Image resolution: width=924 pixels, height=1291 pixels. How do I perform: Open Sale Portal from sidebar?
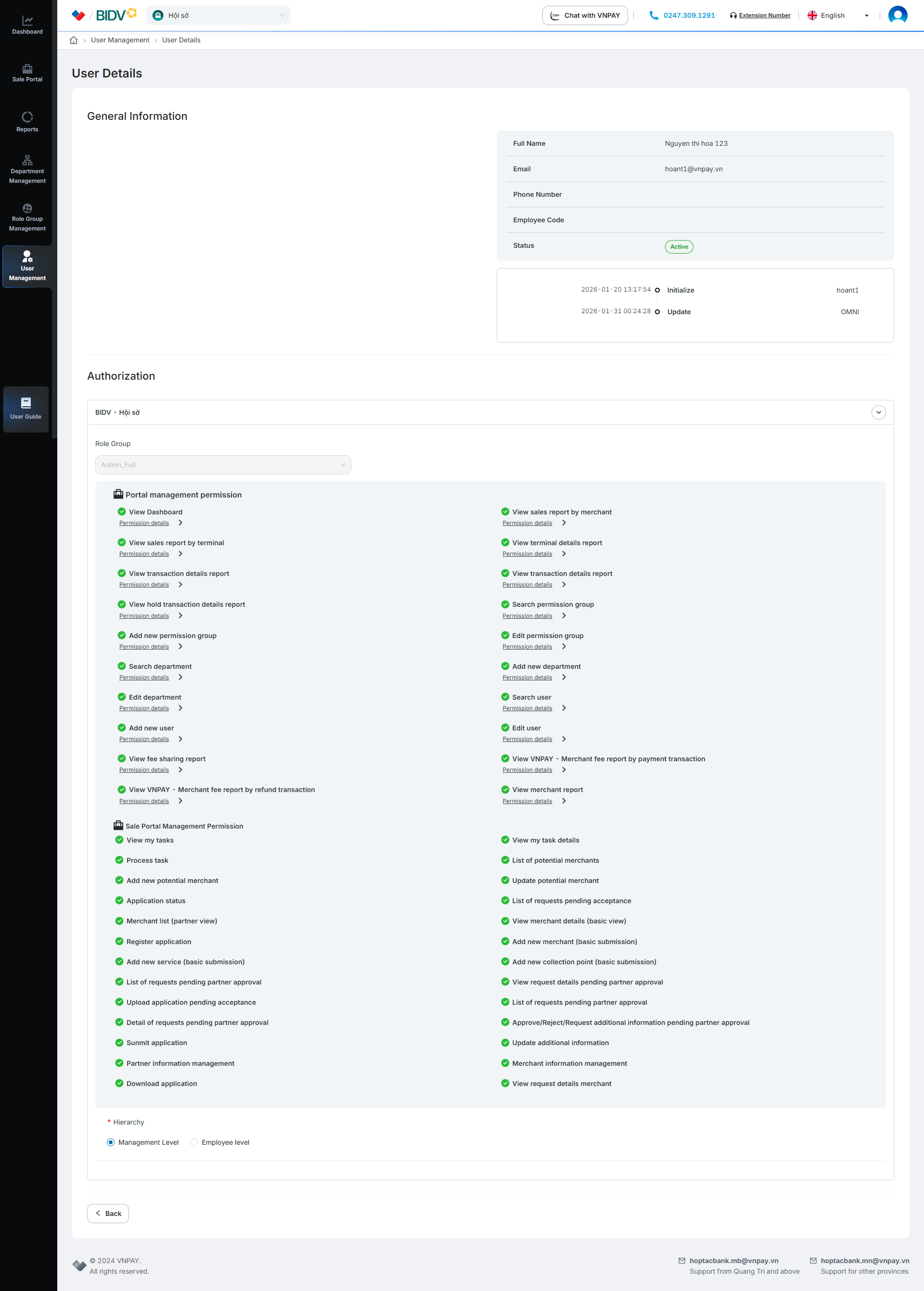pyautogui.click(x=27, y=69)
